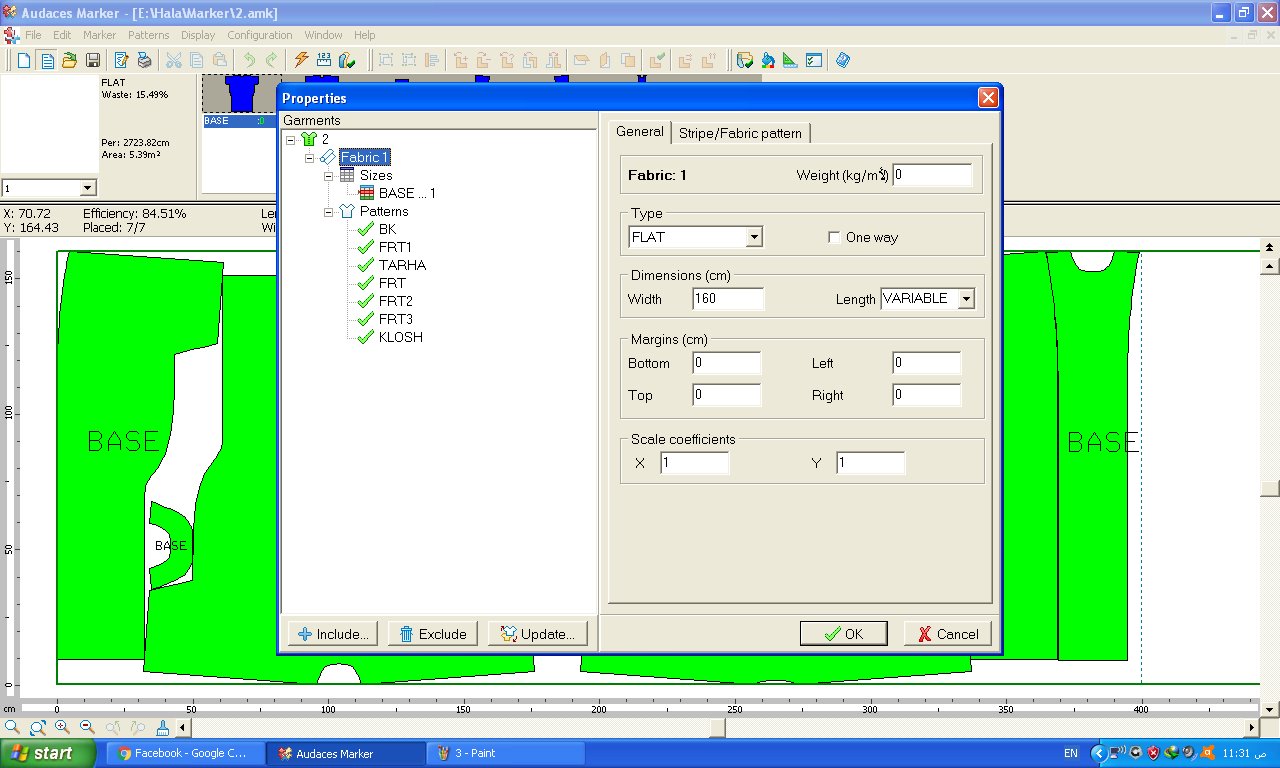
Task: Click the brush refresh icon near zoom tools
Action: [162, 728]
